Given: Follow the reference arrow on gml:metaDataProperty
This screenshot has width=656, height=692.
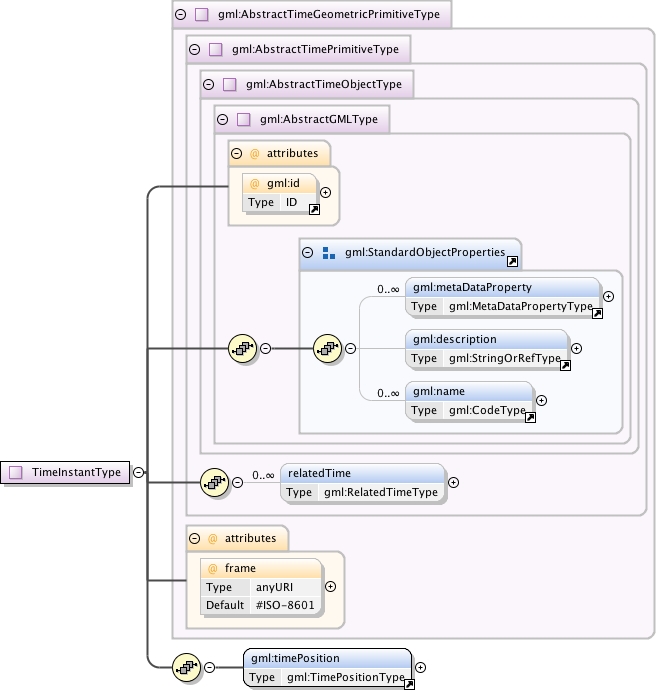Looking at the screenshot, I should click(597, 314).
